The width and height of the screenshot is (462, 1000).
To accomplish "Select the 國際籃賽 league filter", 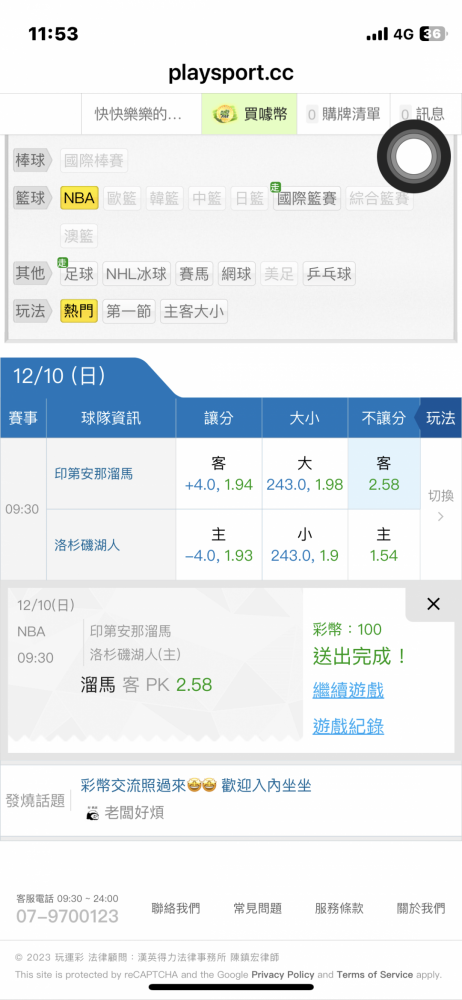I will (307, 198).
